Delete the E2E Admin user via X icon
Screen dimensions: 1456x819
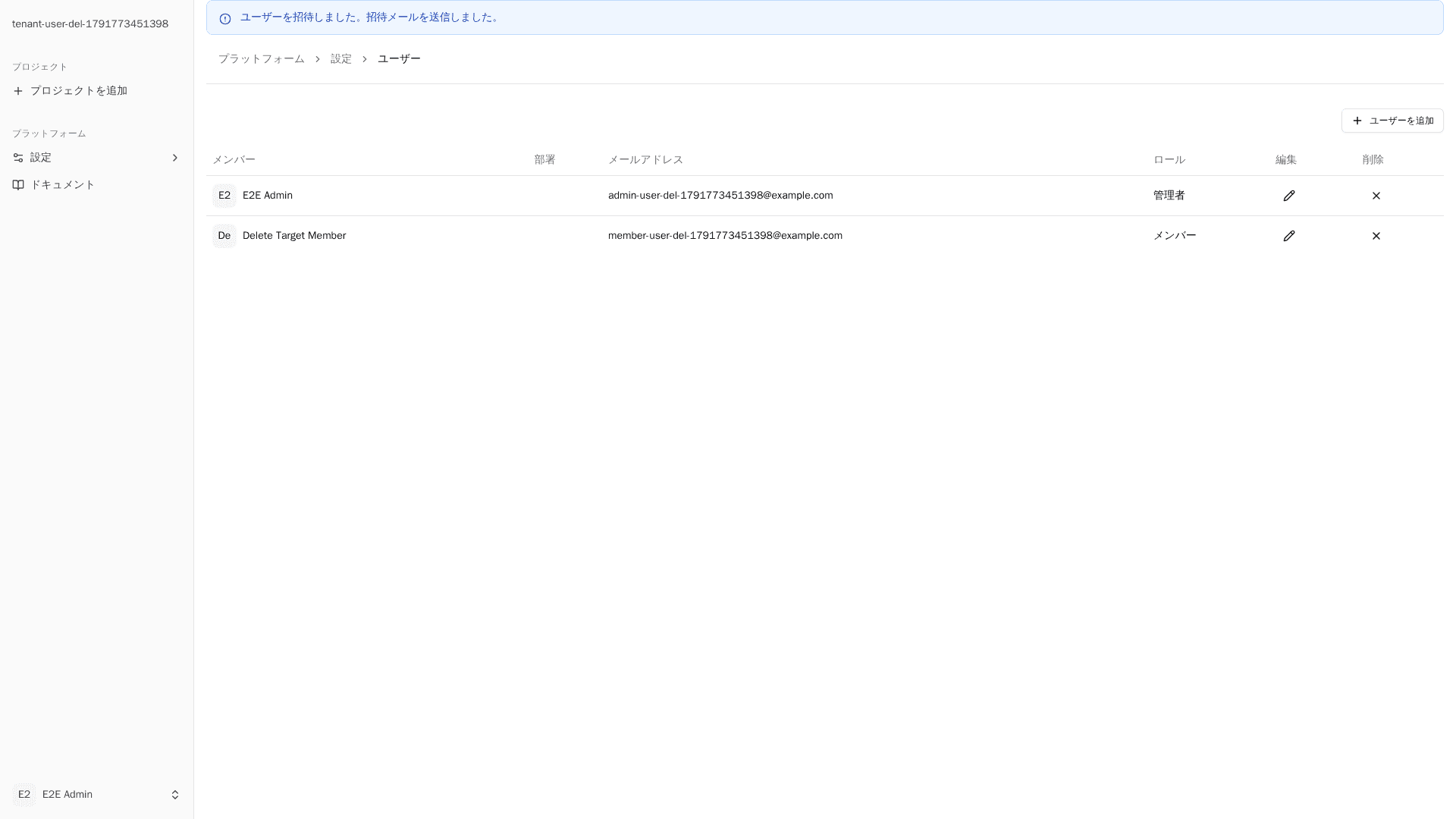click(x=1376, y=196)
